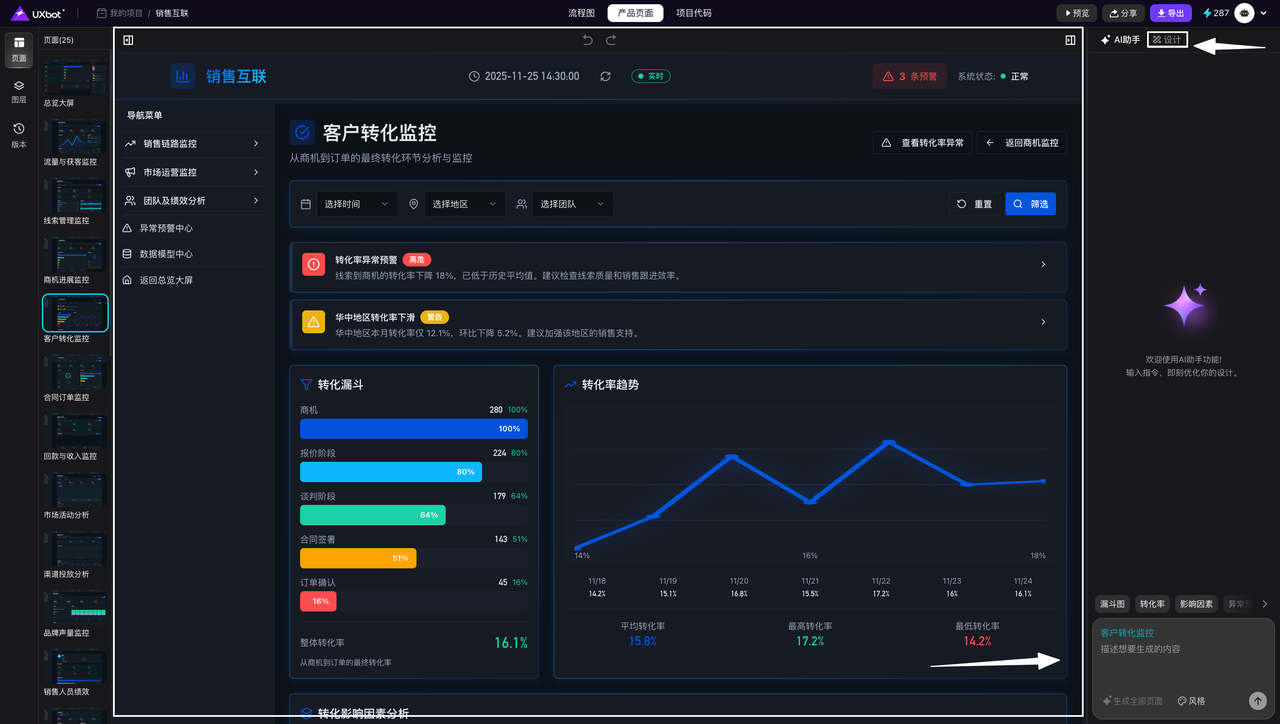Click the refresh icon beside timestamp
Viewport: 1280px width, 724px height.
[605, 76]
